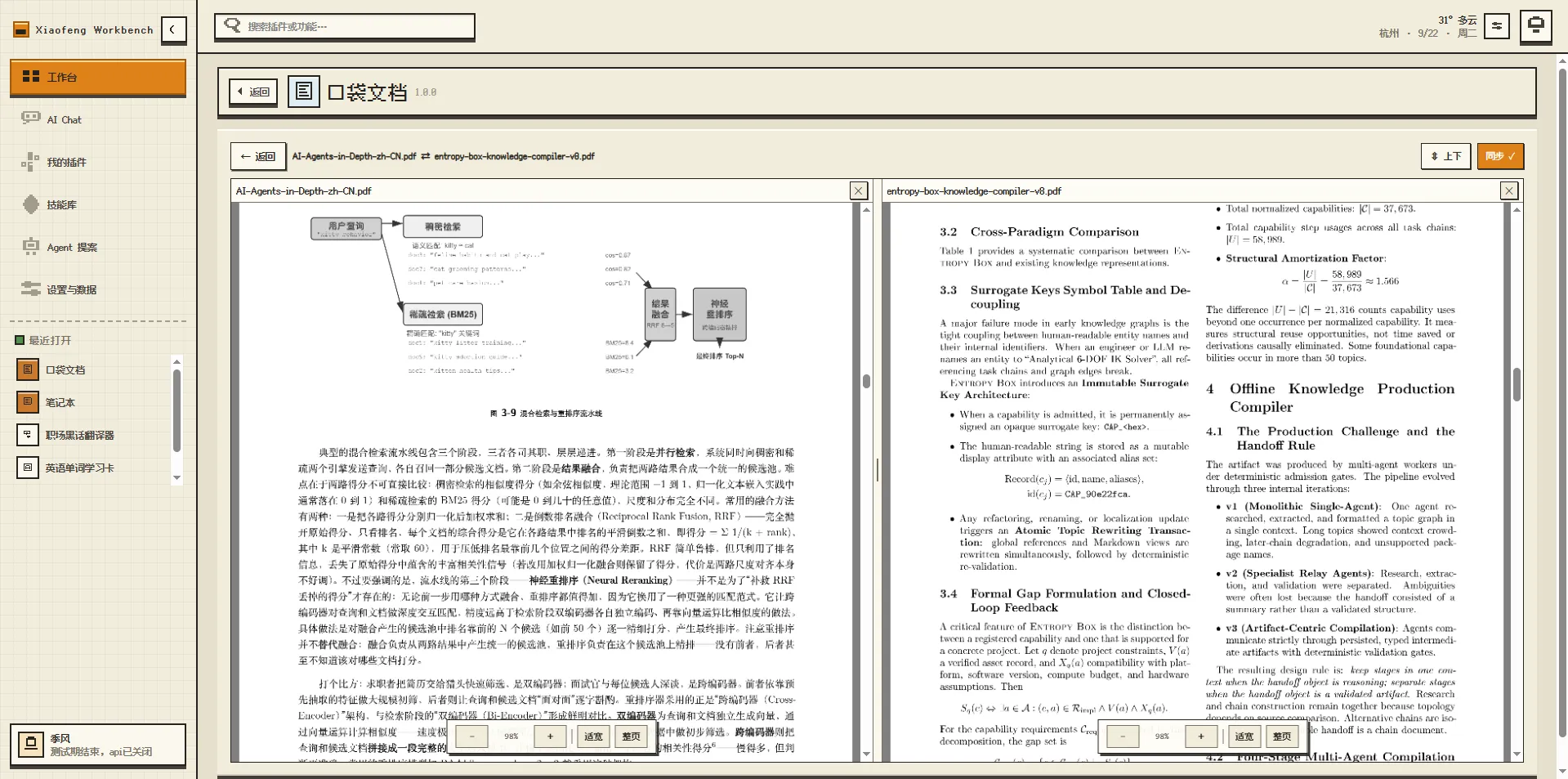Open 笔记本 from recently opened list

92,402
